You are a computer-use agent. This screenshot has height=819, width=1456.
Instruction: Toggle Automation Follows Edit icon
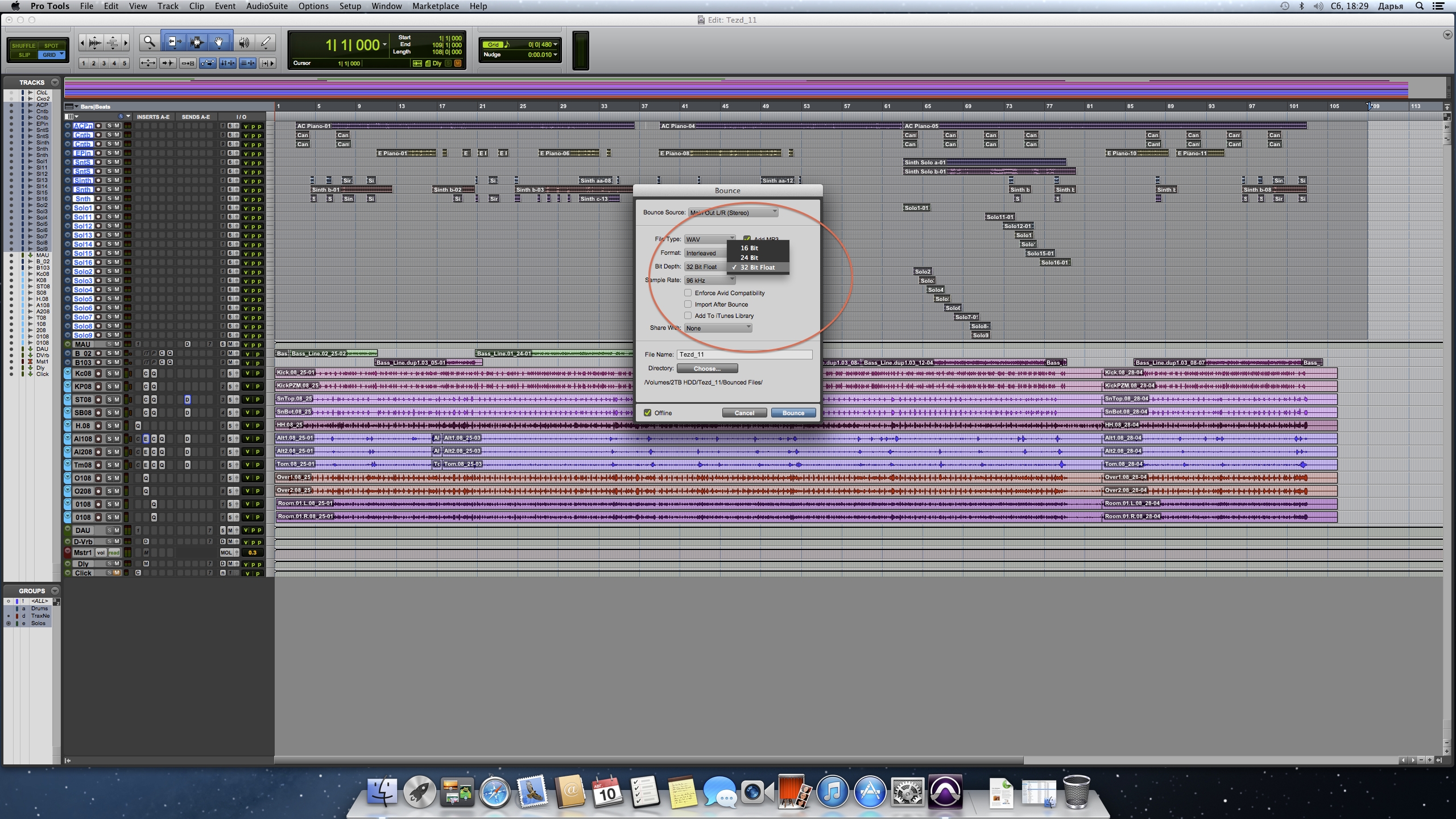point(208,63)
